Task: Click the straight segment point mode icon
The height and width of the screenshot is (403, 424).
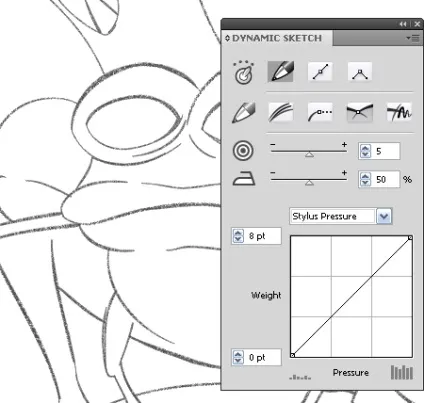Action: pyautogui.click(x=320, y=71)
